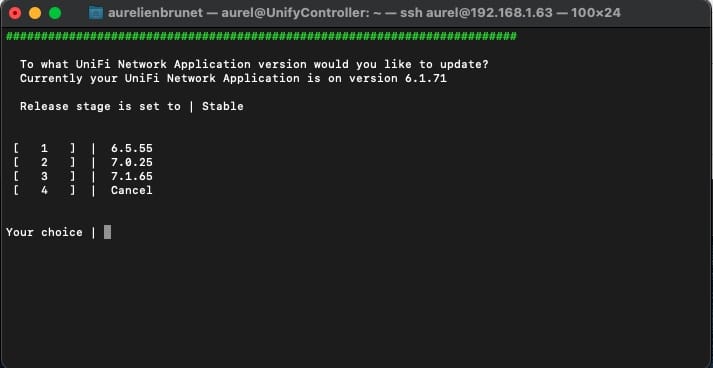Click the 6.5.55 version option
Viewport: 713px width, 368px height.
point(132,148)
